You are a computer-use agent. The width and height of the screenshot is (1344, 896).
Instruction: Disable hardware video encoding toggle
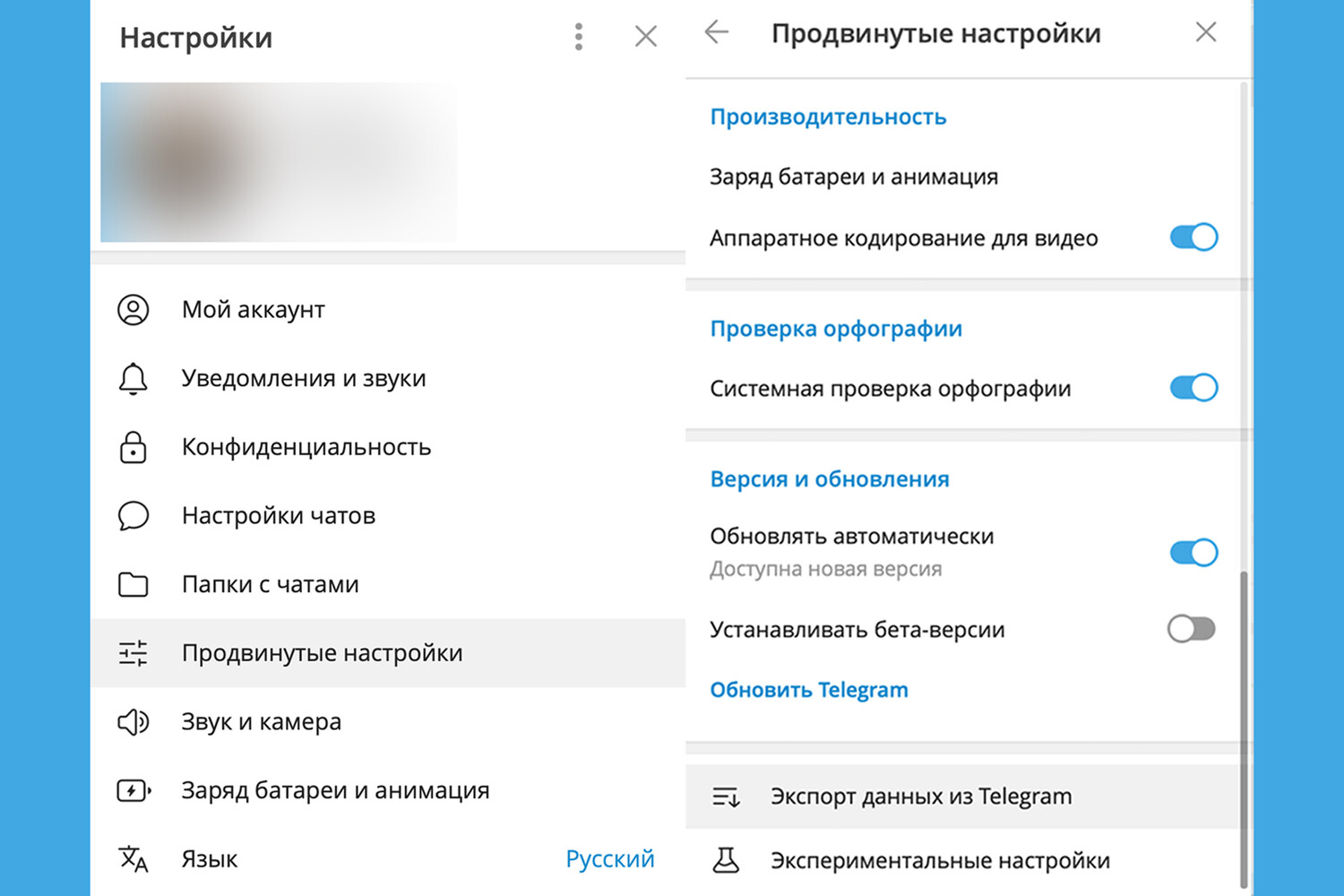click(x=1193, y=237)
